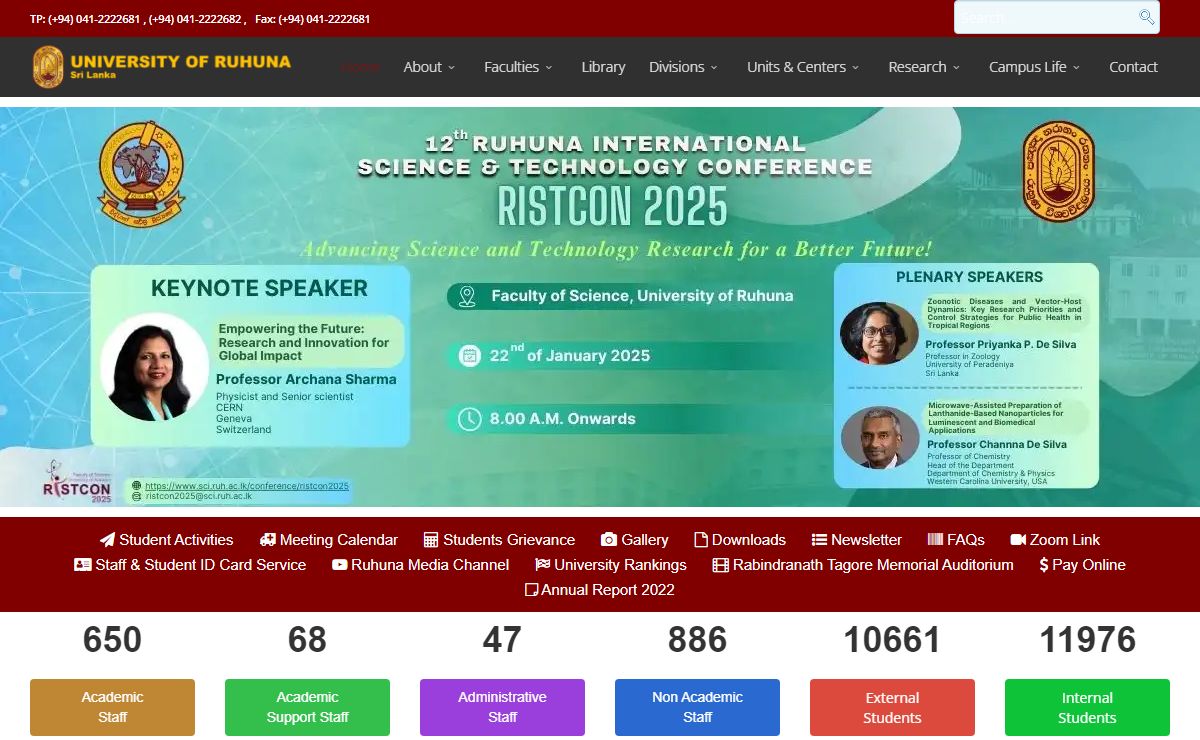1200x740 pixels.
Task: Open the FAQs barcode icon
Action: (935, 540)
